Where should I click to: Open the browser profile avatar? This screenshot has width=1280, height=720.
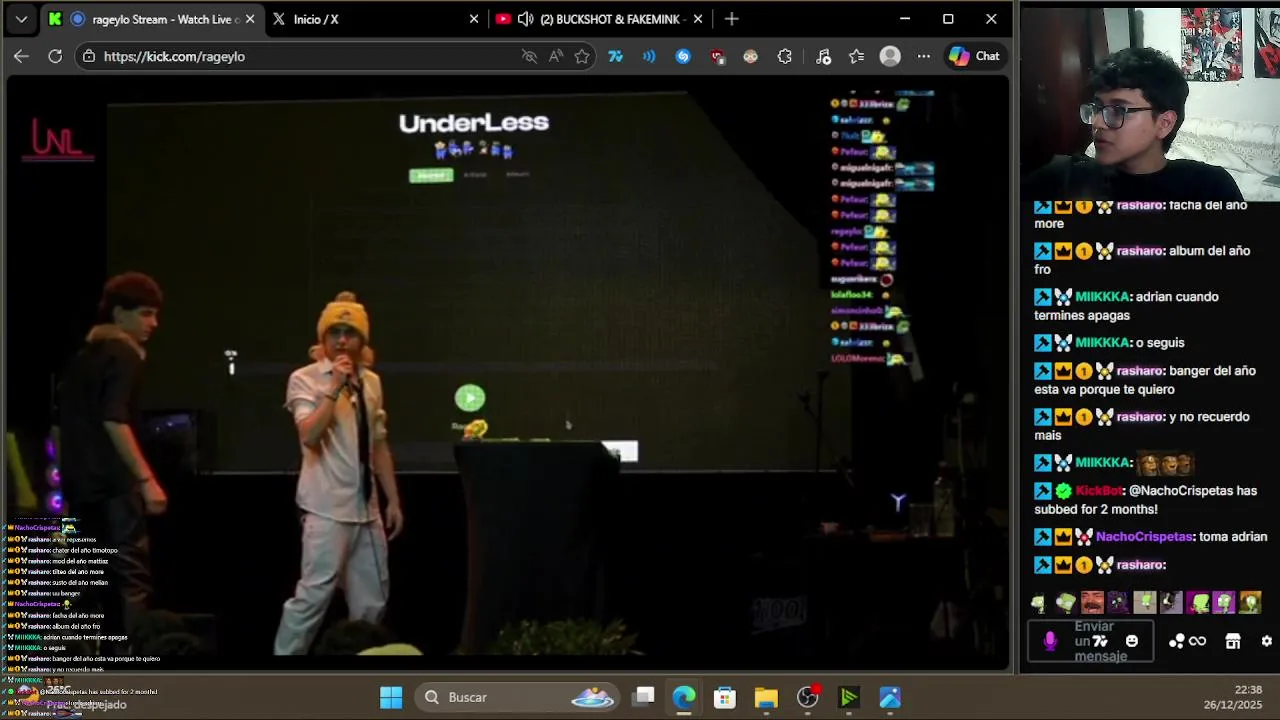click(x=890, y=56)
